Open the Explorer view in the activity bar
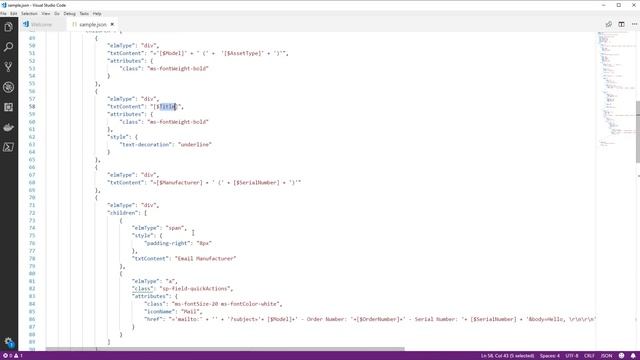Image resolution: width=640 pixels, height=360 pixels. click(8, 27)
